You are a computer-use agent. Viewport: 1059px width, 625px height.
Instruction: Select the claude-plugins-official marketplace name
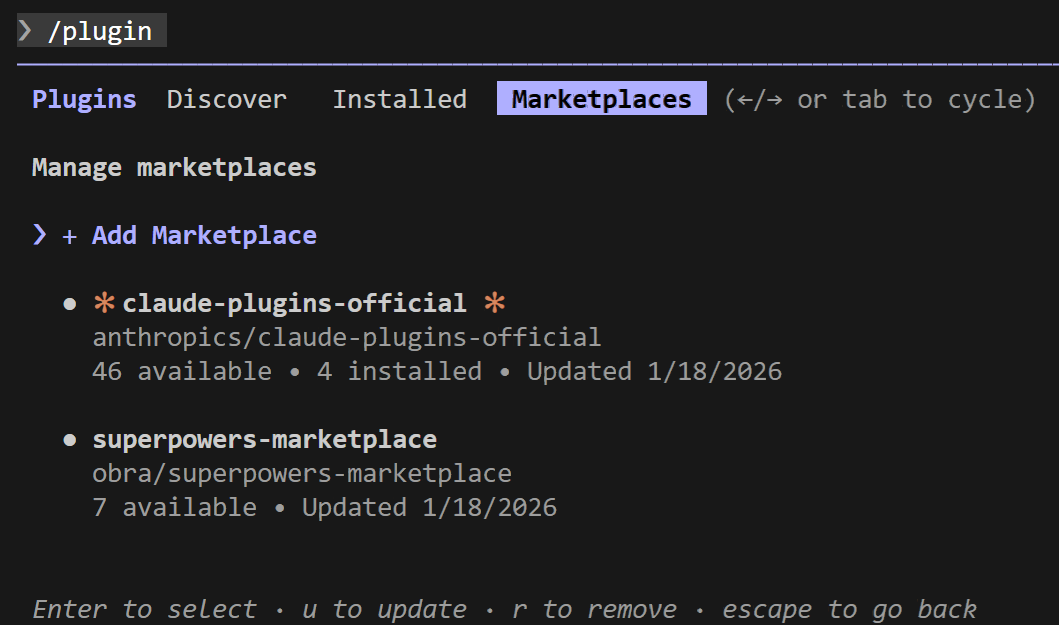point(294,303)
